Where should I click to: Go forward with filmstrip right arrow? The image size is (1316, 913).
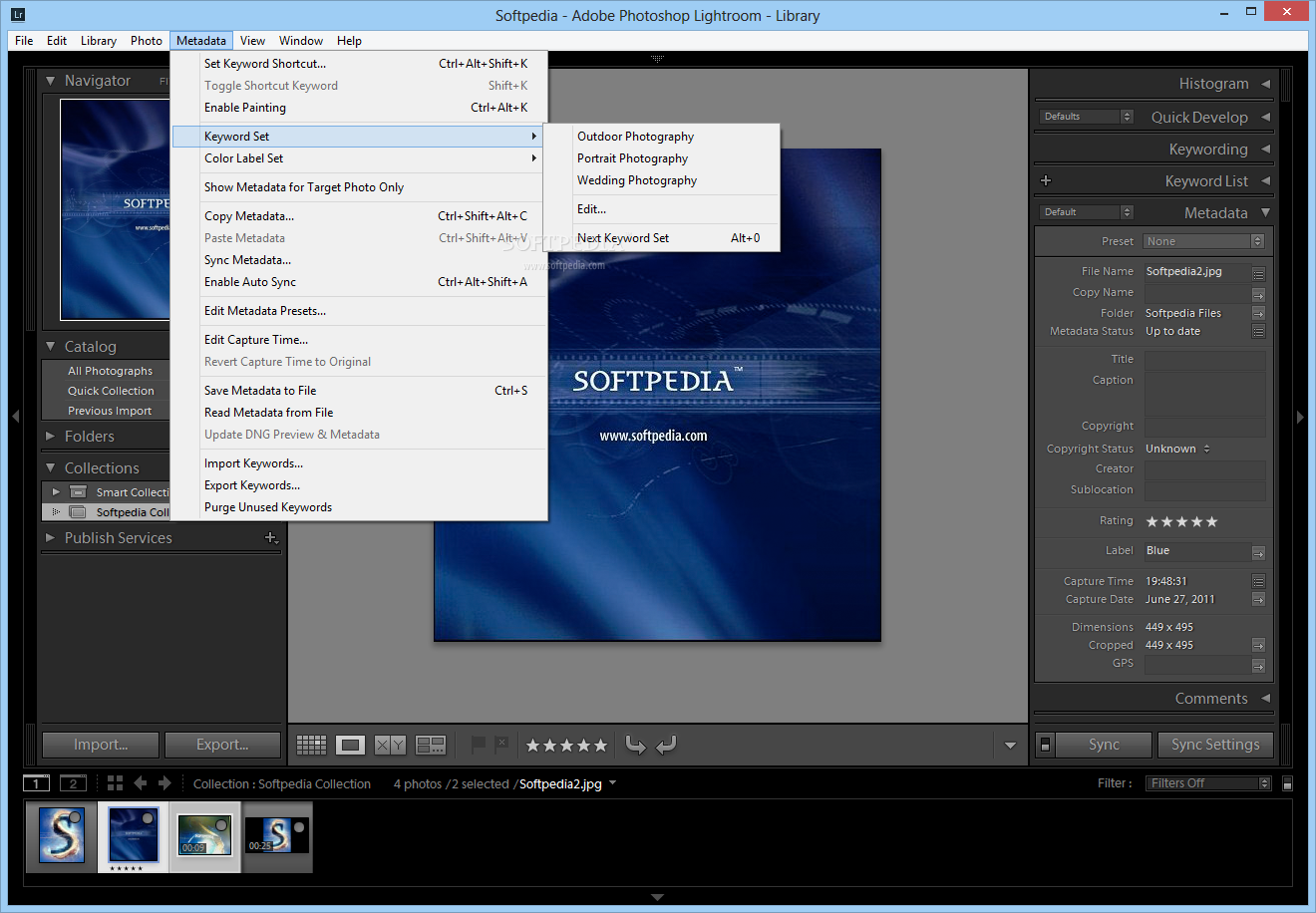coord(164,783)
